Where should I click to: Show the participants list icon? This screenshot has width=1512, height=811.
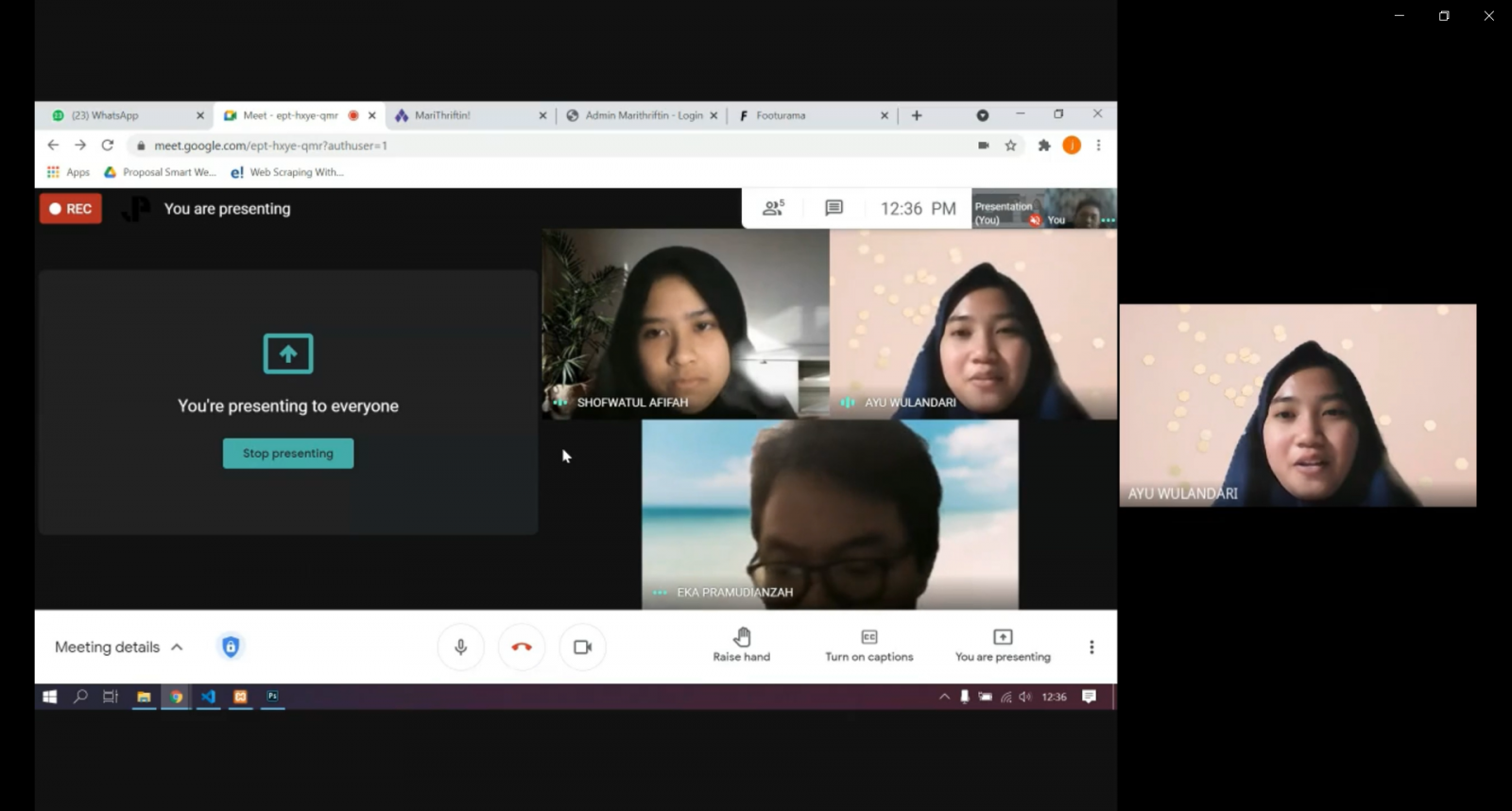click(773, 208)
